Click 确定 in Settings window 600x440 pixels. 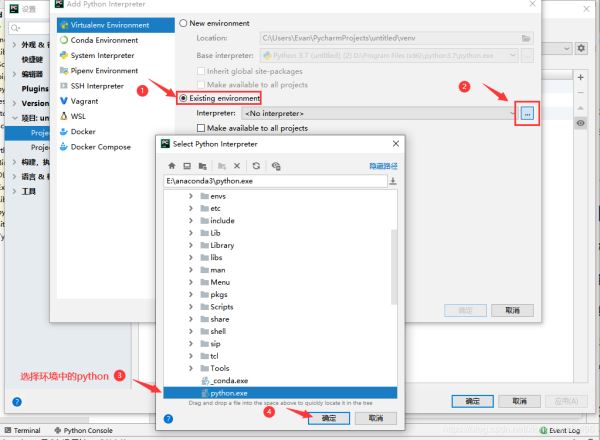click(x=473, y=401)
